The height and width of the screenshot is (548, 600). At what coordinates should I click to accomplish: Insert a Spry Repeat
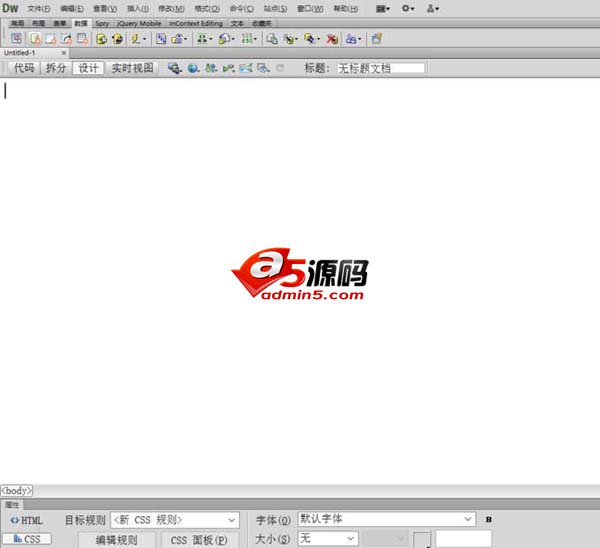point(66,39)
